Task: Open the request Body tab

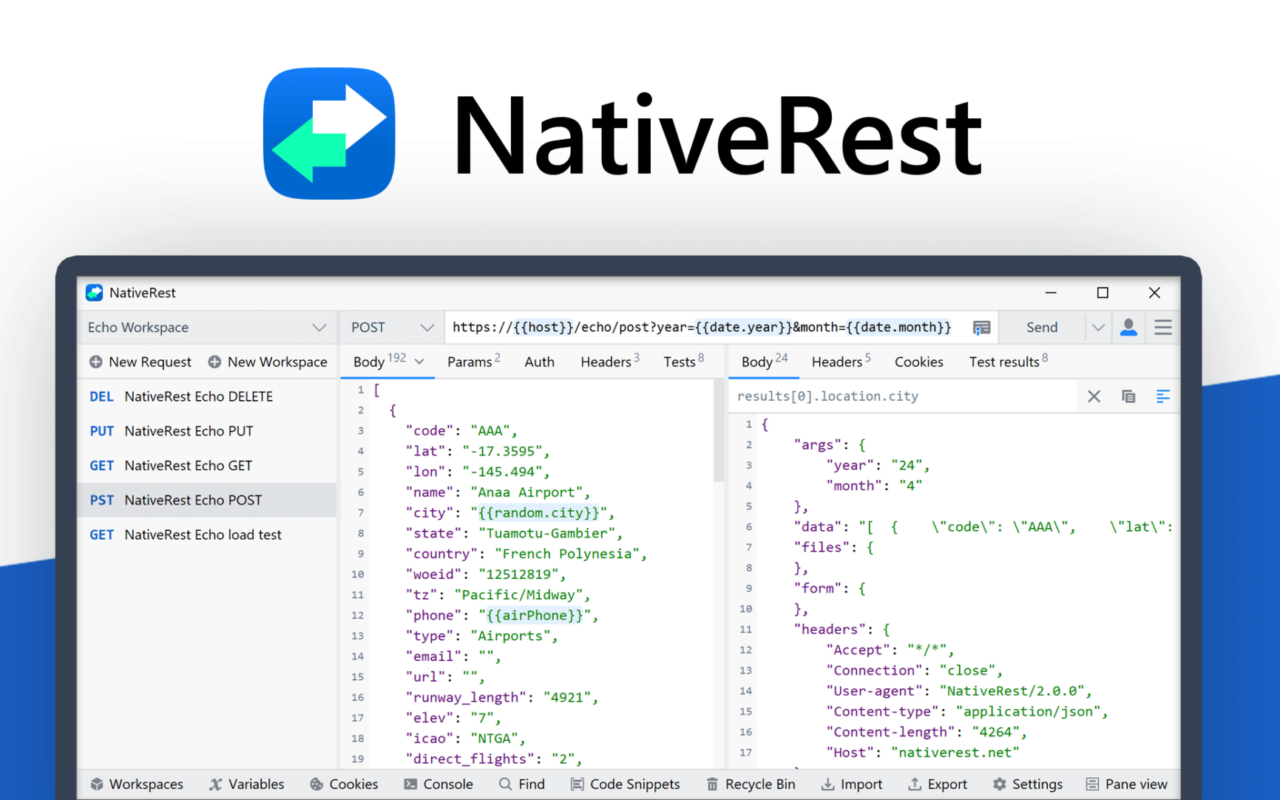Action: click(x=379, y=361)
